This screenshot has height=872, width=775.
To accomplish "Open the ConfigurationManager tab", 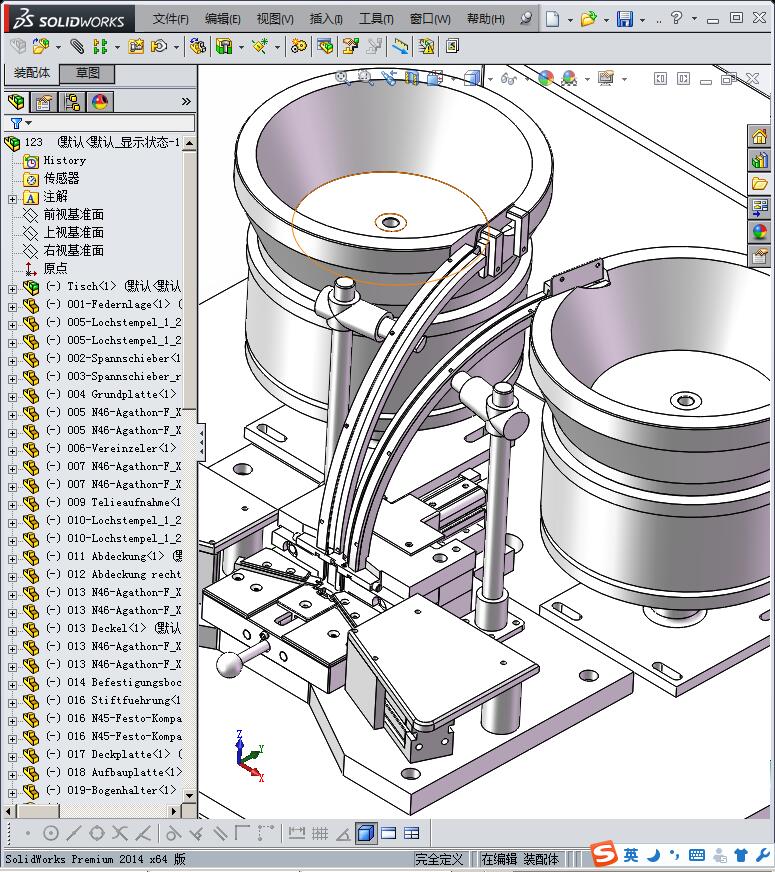I will click(x=72, y=102).
